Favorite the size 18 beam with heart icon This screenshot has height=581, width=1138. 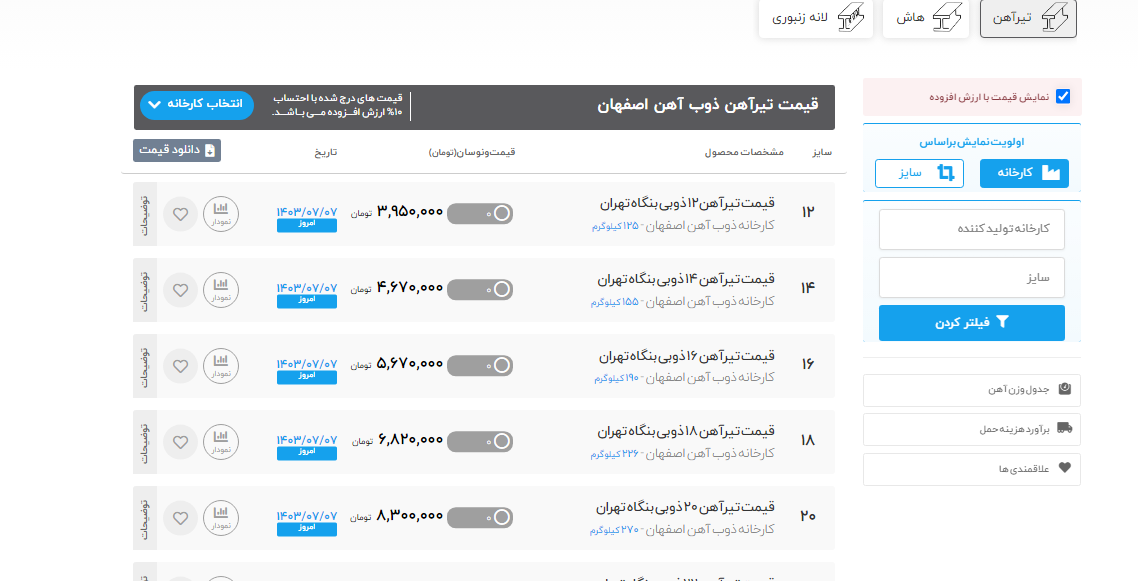coord(180,442)
